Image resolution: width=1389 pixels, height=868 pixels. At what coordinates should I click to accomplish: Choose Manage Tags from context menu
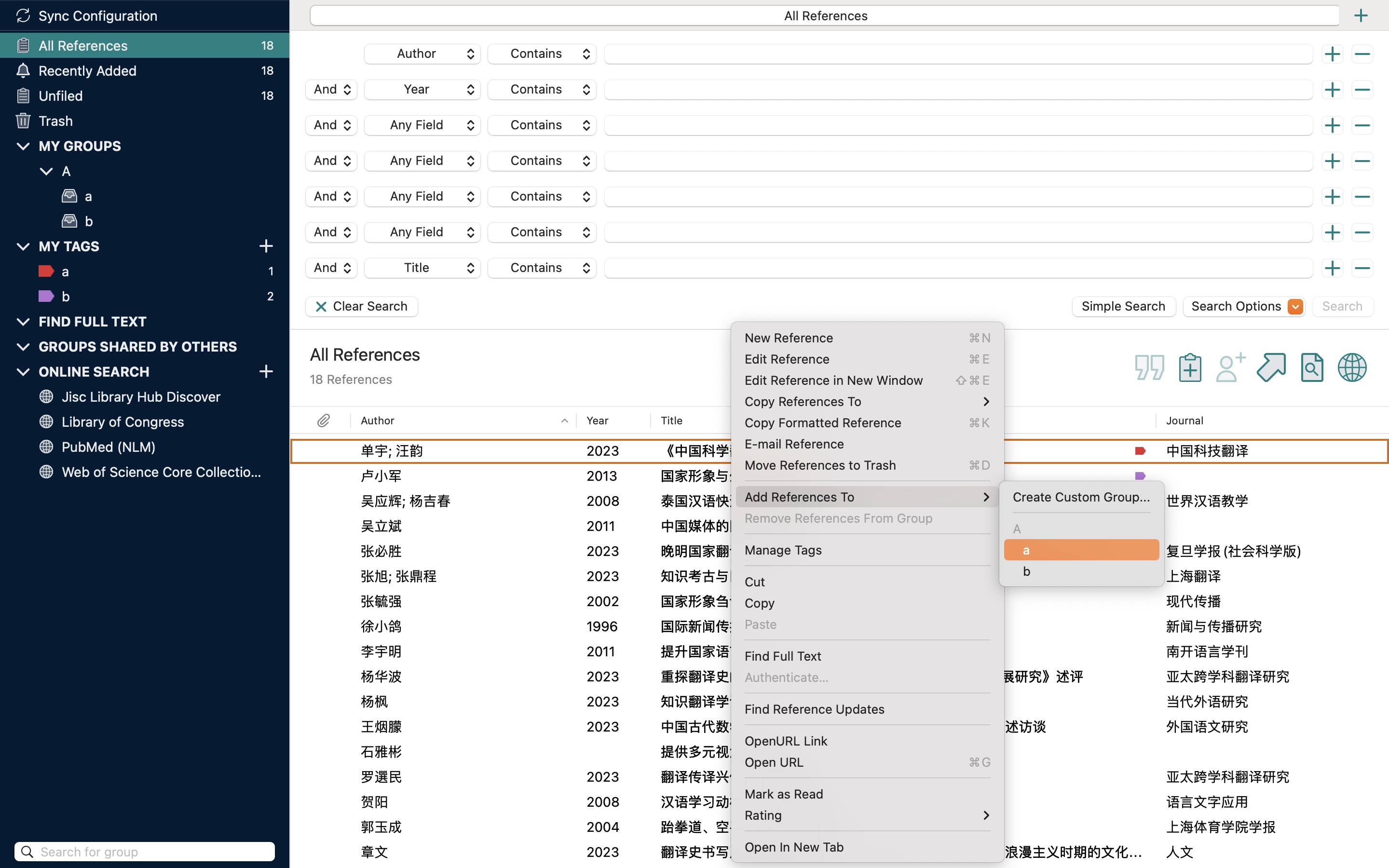783,550
